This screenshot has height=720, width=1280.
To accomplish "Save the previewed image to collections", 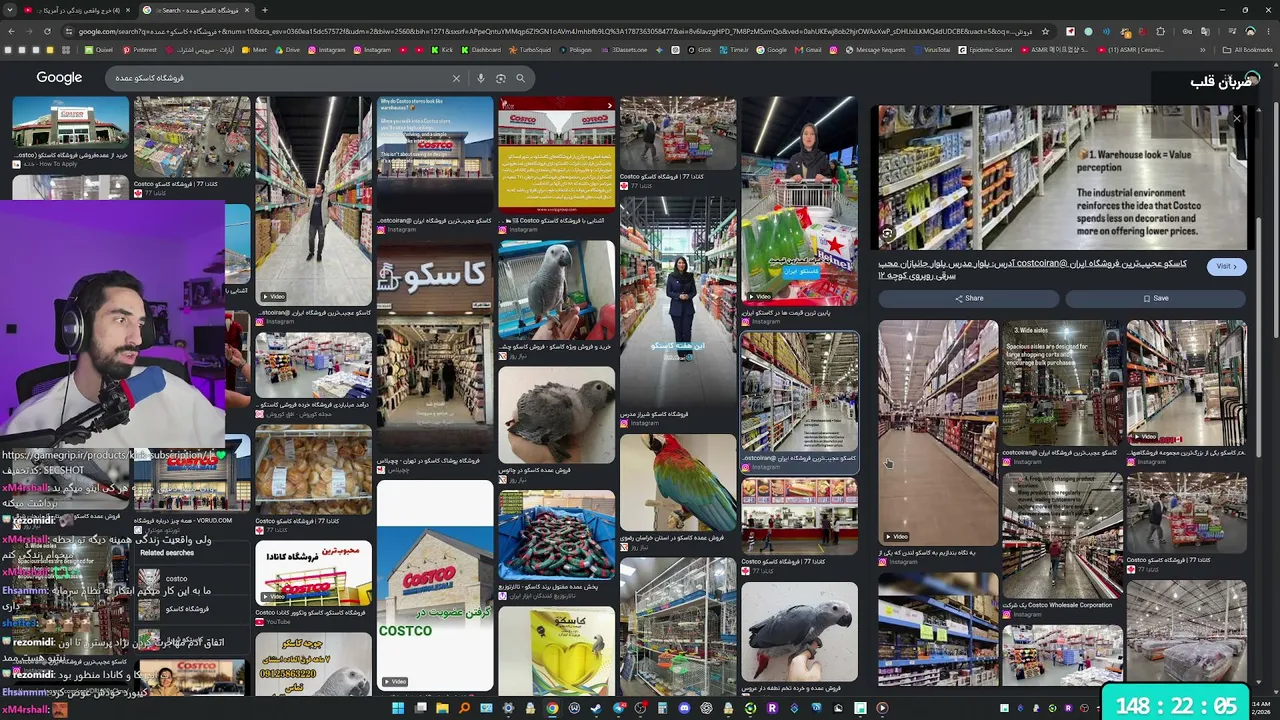I will click(1155, 298).
